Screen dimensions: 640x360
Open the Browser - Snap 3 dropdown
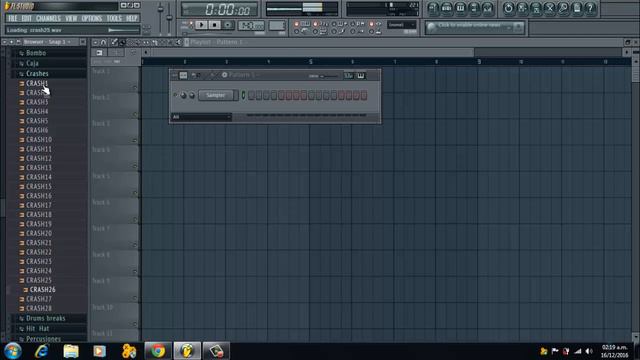[48, 42]
